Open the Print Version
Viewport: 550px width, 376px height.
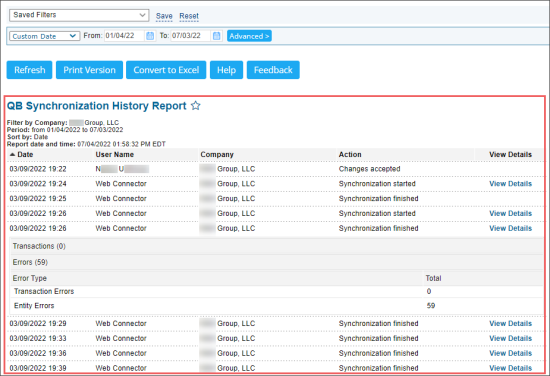point(89,70)
